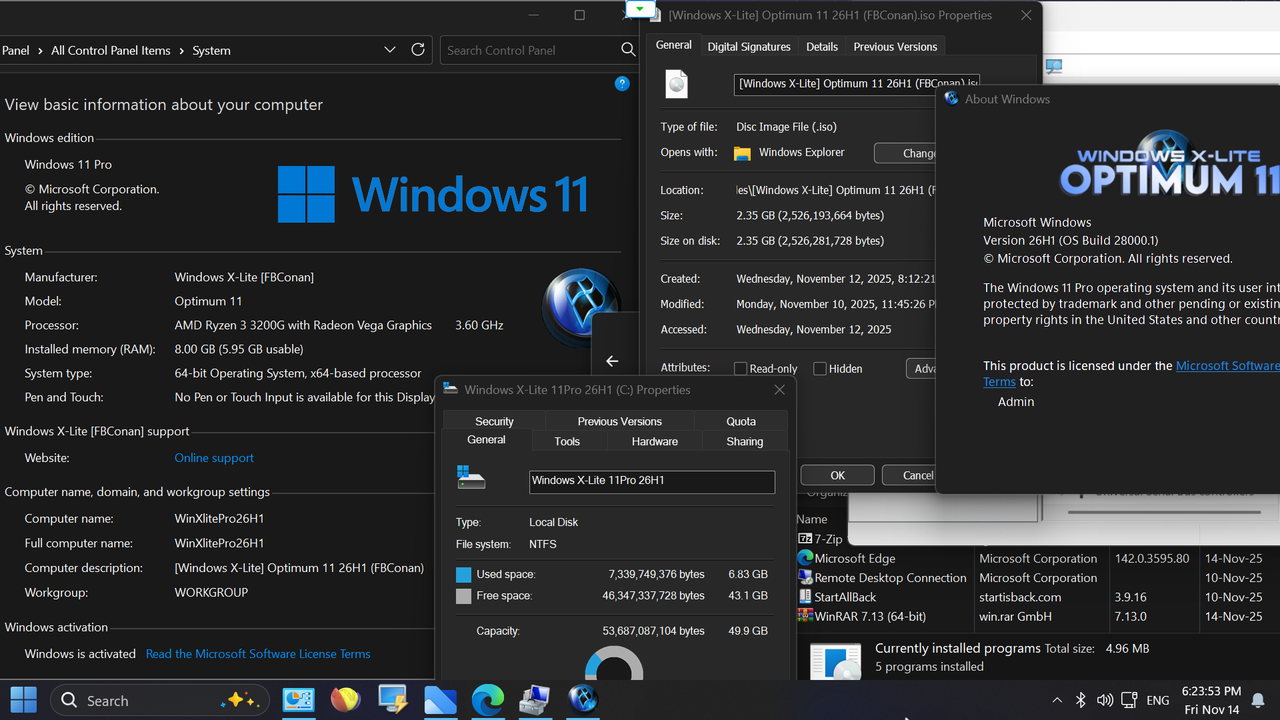
Task: Open the address bar dropdown chevron
Action: pos(390,50)
